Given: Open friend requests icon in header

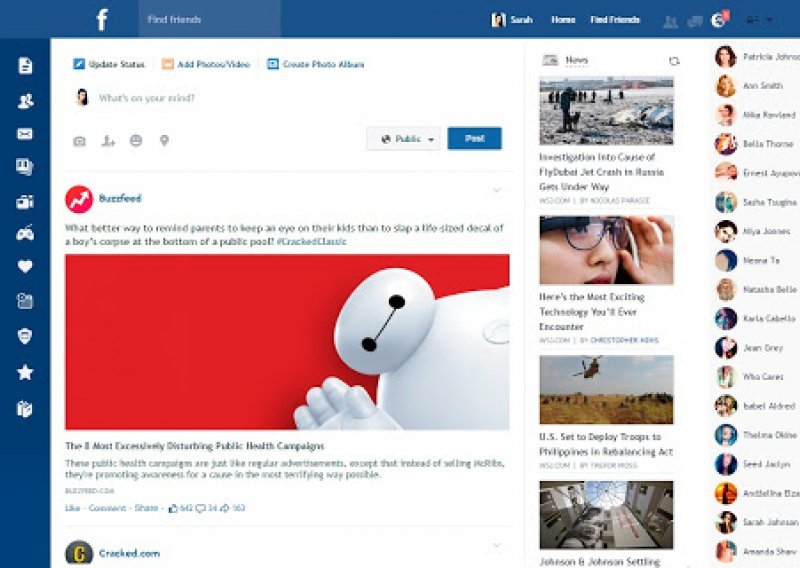Looking at the screenshot, I should pos(670,21).
